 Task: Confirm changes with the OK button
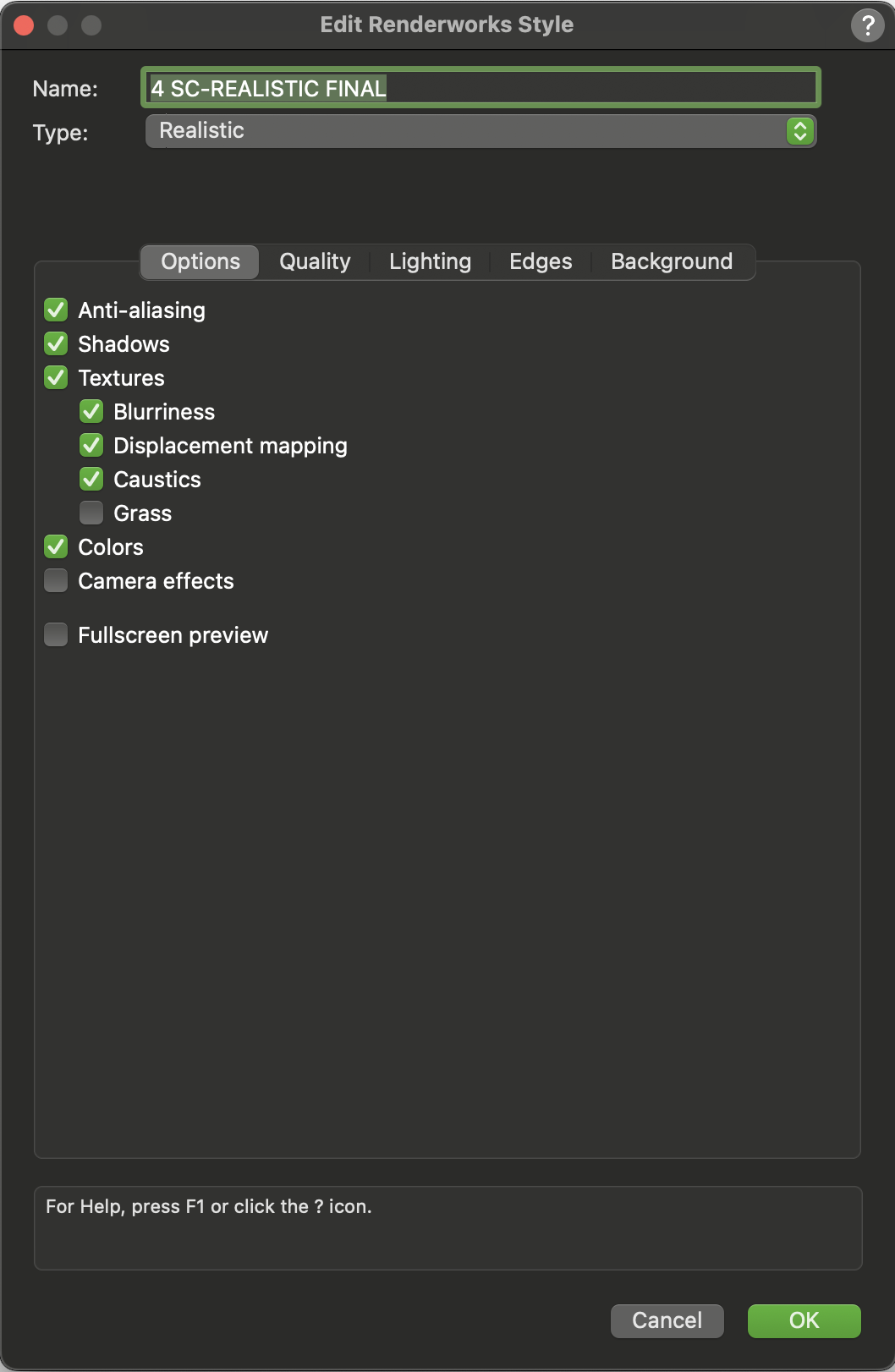[802, 1320]
